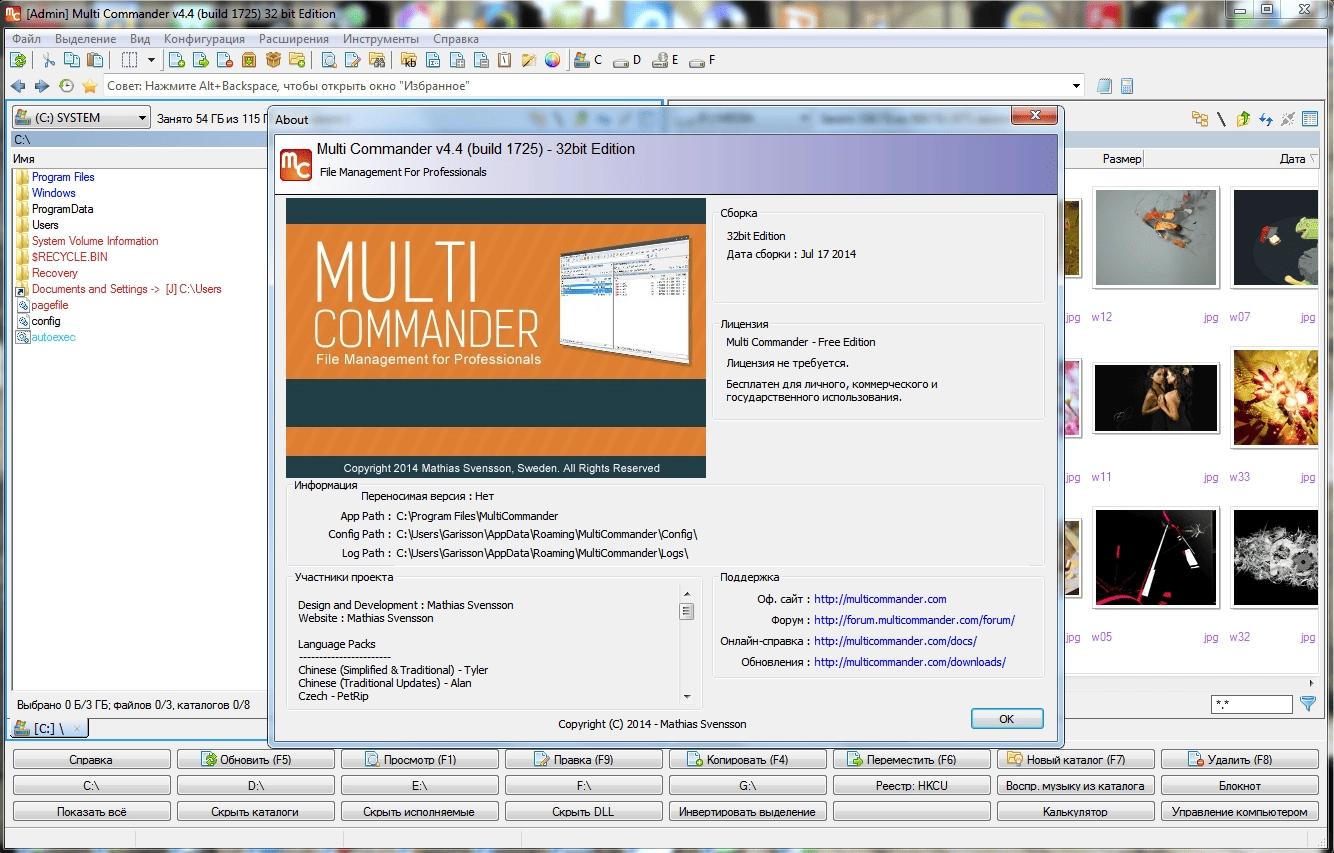Click the go-up folder icon in right panel
The image size is (1334, 853).
tap(1243, 119)
